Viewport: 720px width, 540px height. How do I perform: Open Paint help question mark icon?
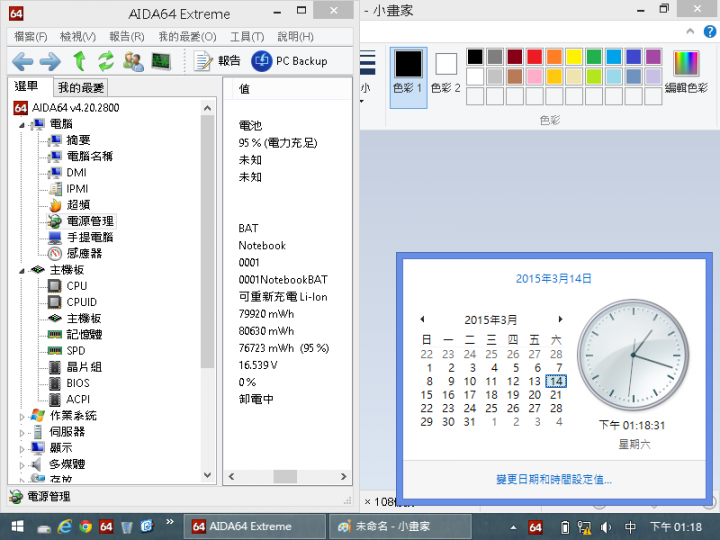click(710, 32)
